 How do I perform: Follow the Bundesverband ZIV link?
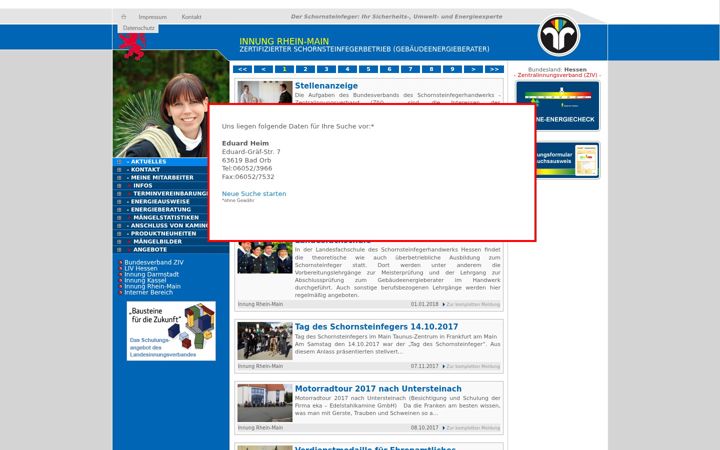coord(154,262)
